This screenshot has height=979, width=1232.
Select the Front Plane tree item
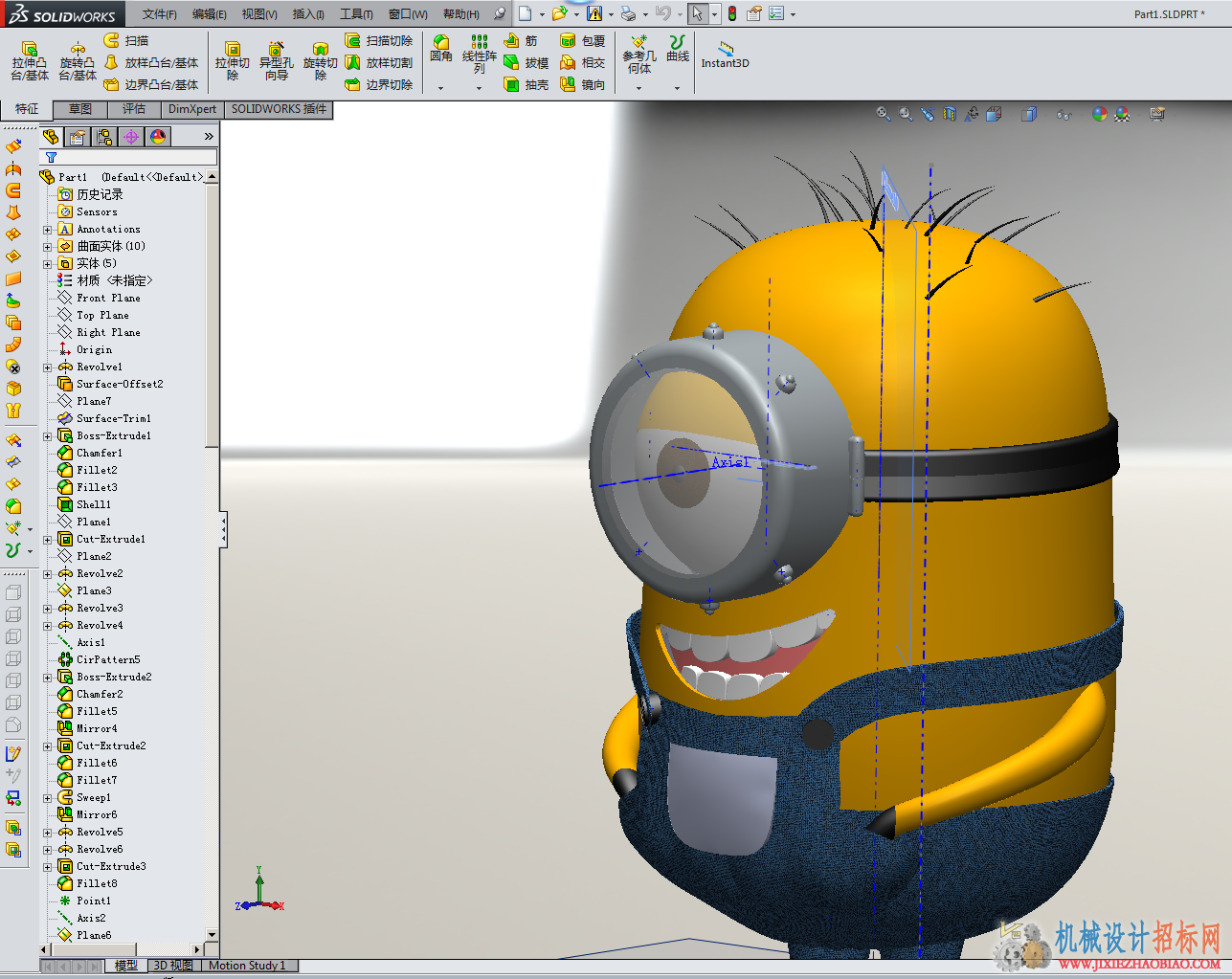(99, 299)
